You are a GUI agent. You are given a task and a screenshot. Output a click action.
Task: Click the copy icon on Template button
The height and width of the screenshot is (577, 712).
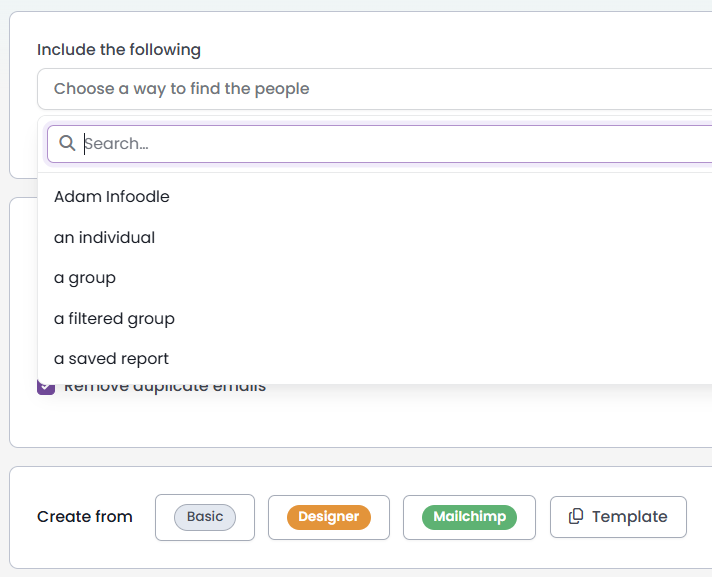(576, 517)
